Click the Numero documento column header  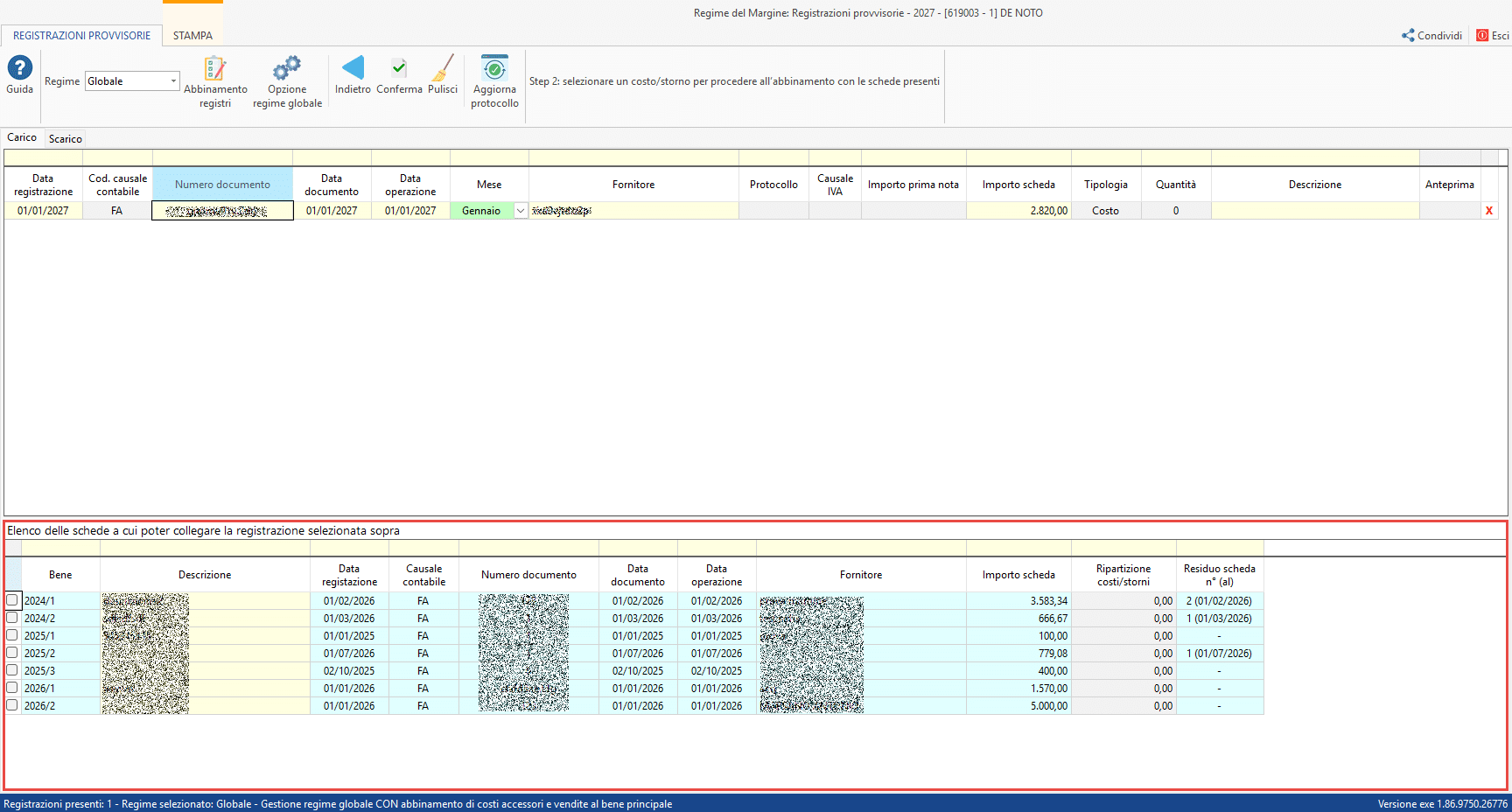[x=222, y=185]
